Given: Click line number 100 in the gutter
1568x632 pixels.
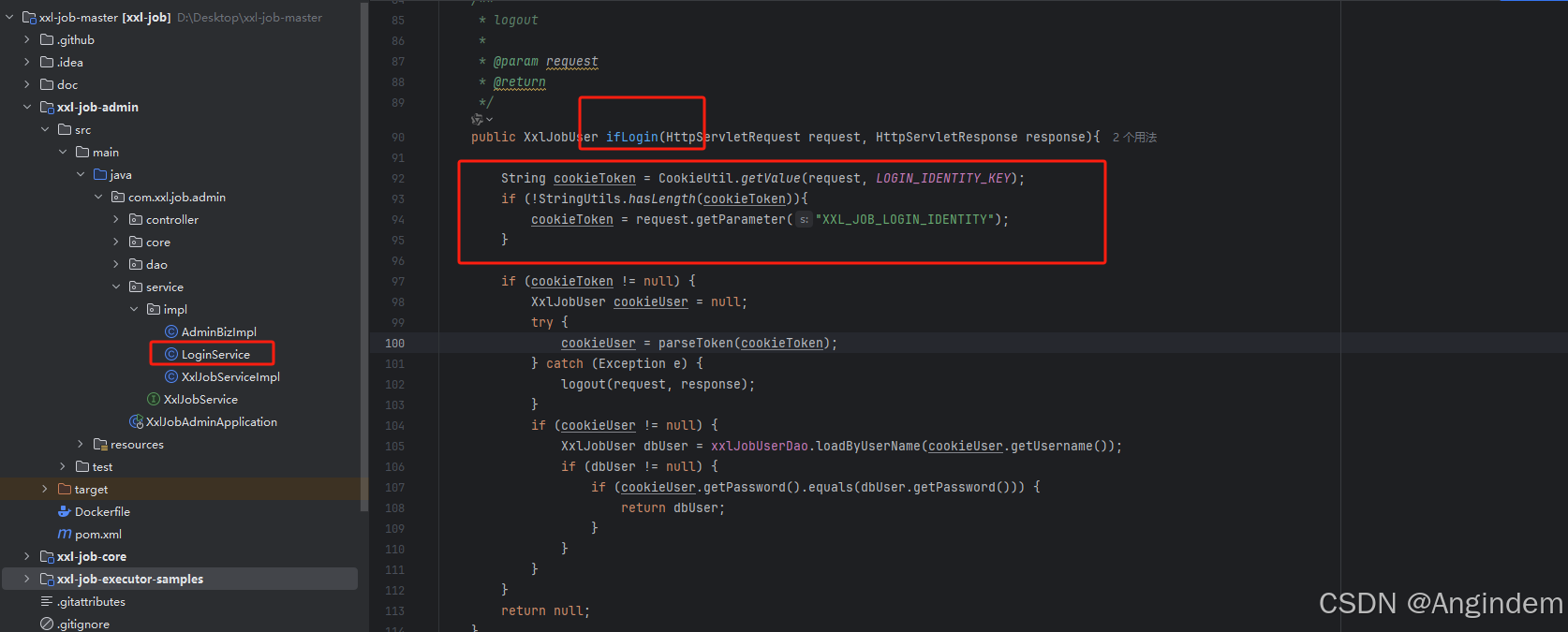Looking at the screenshot, I should (394, 343).
